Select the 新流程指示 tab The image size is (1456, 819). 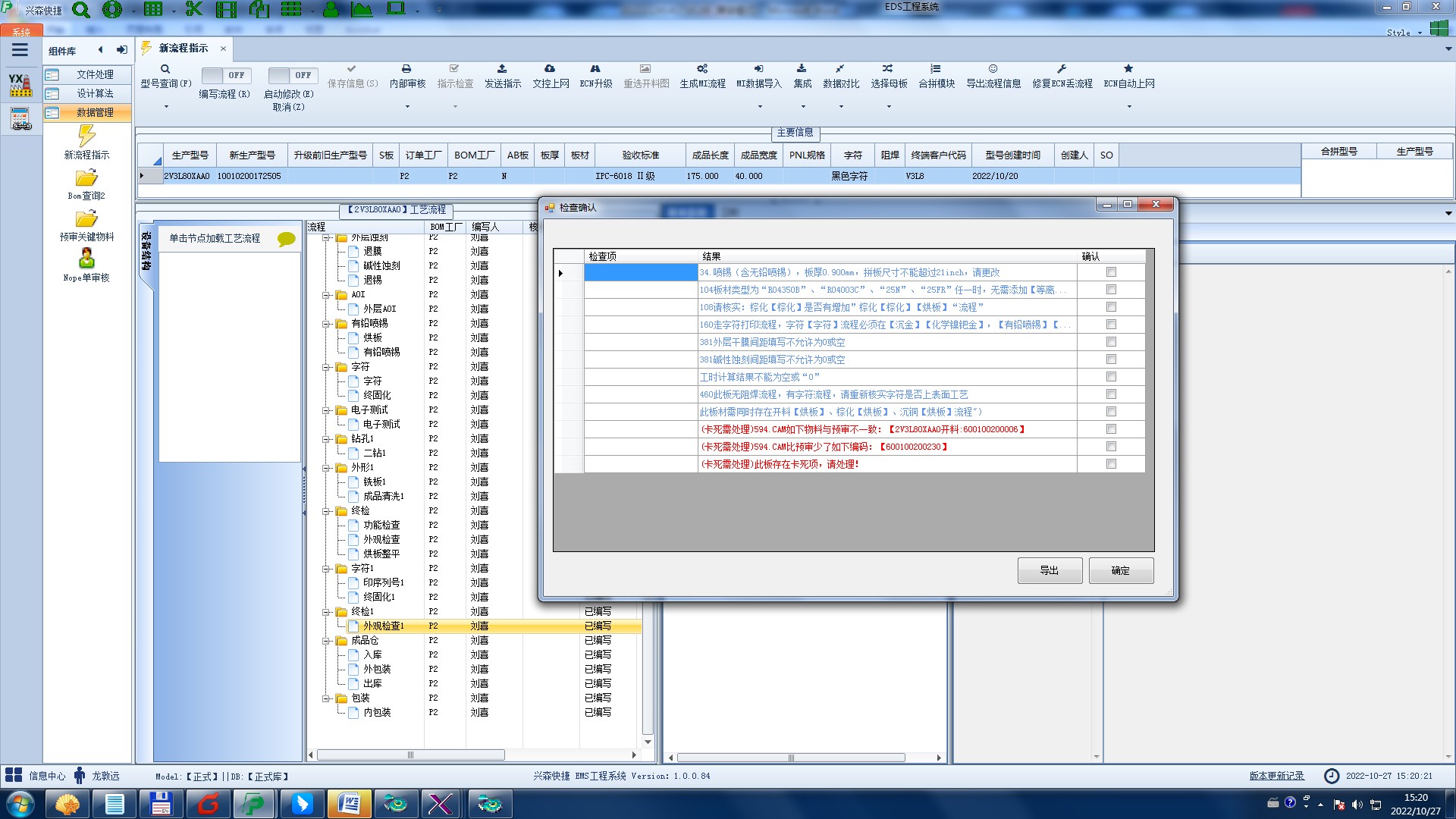pyautogui.click(x=183, y=49)
